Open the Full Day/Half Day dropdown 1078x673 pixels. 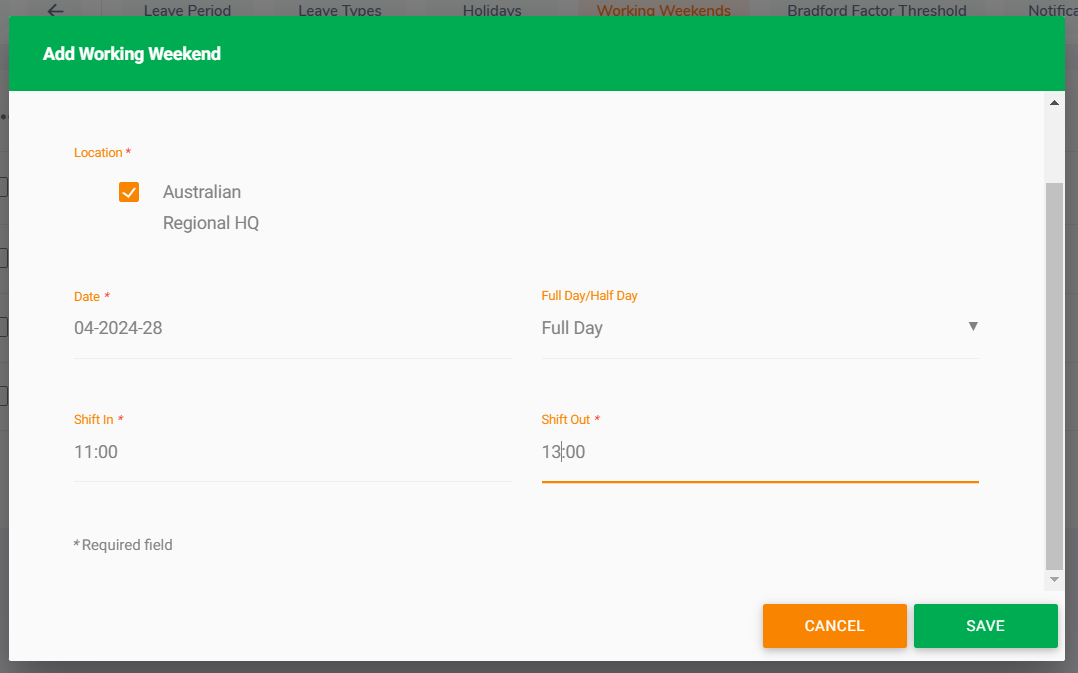point(759,328)
